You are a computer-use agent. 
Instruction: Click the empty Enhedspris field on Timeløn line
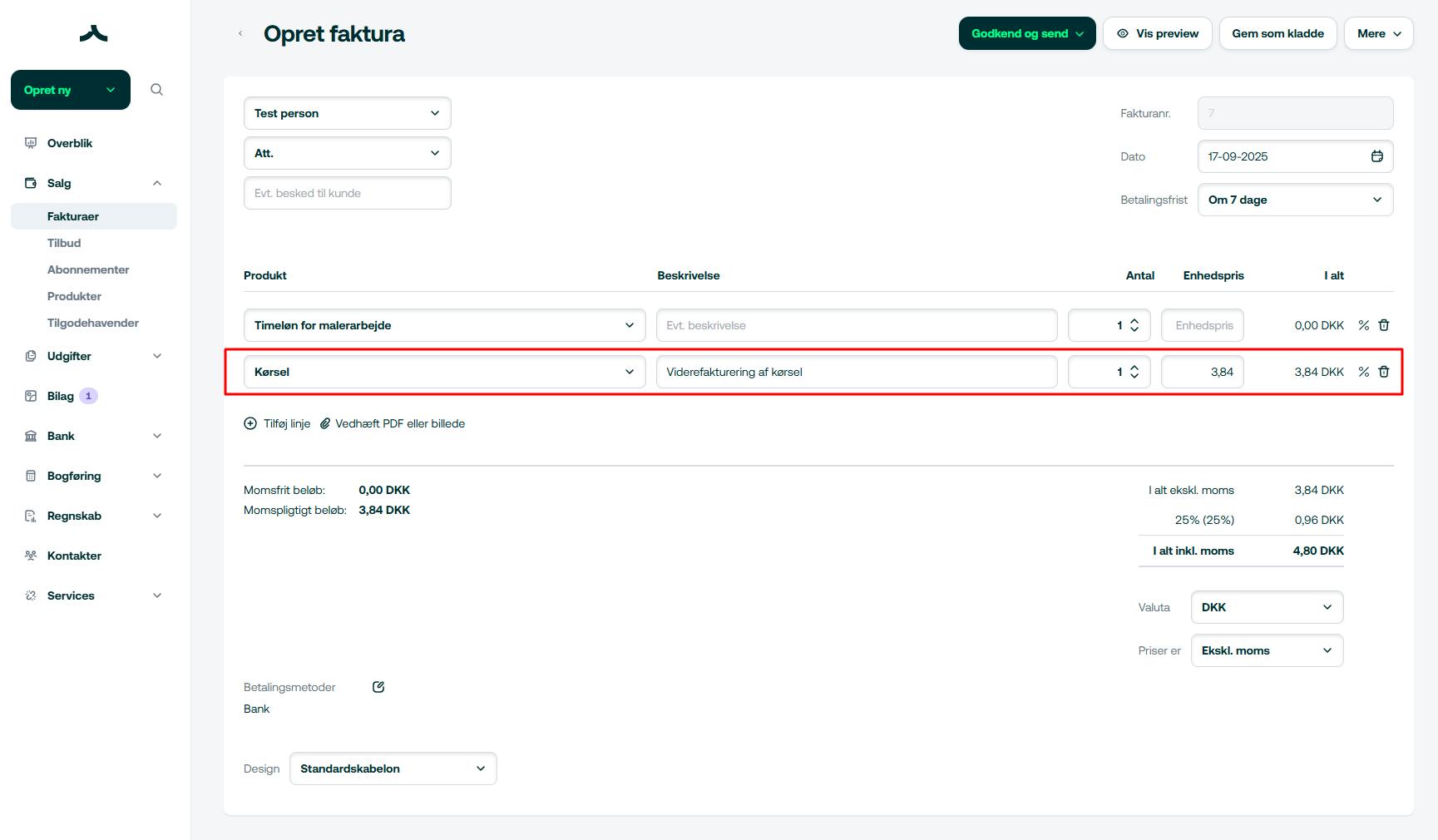pos(1203,325)
